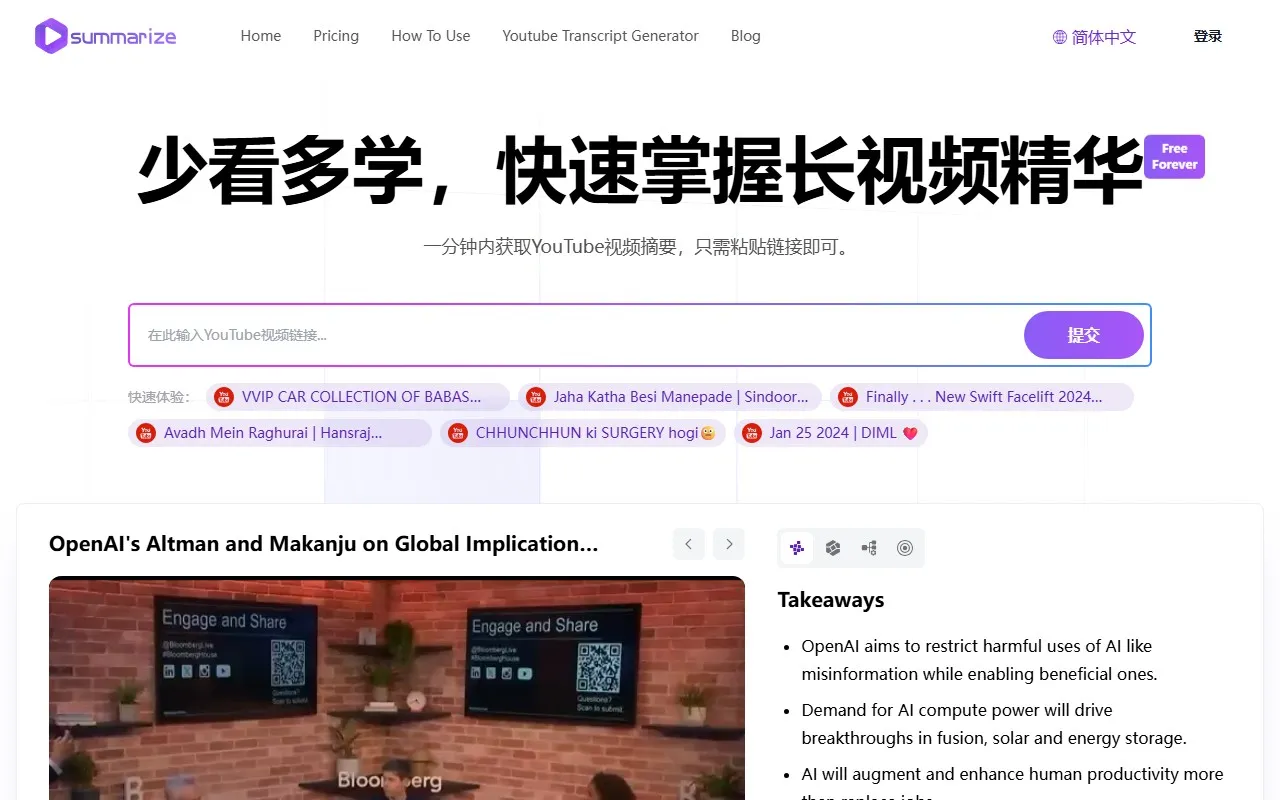
Task: Switch to the hexagon cube view icon
Action: coord(833,548)
